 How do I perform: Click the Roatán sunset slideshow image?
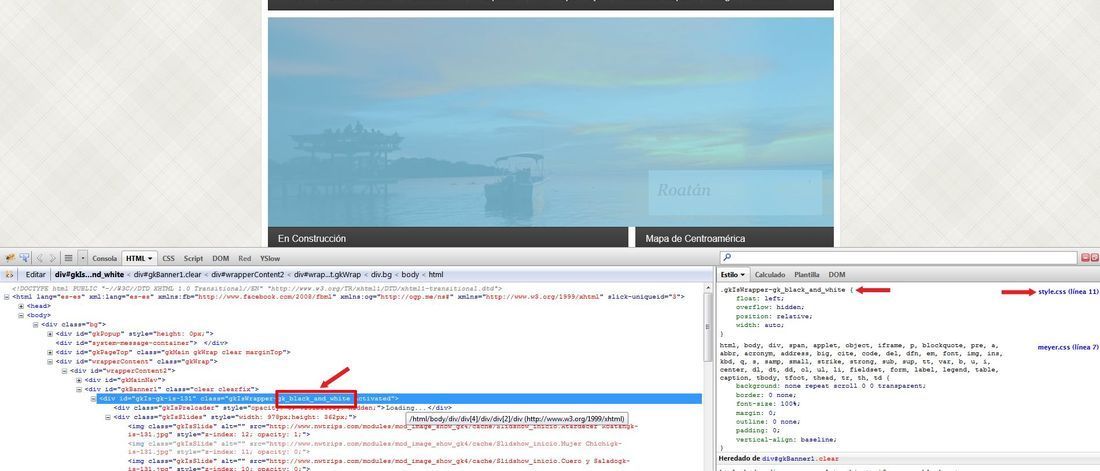(x=551, y=121)
